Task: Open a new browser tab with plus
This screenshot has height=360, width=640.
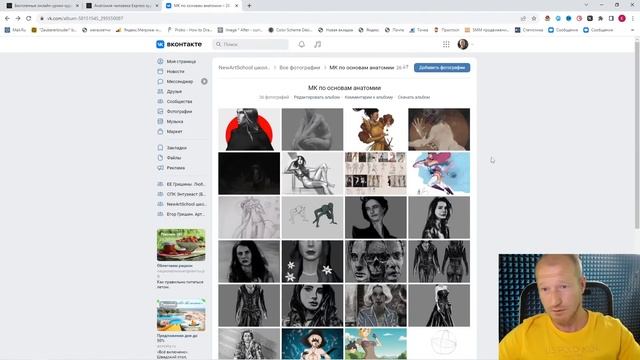Action: click(x=249, y=6)
